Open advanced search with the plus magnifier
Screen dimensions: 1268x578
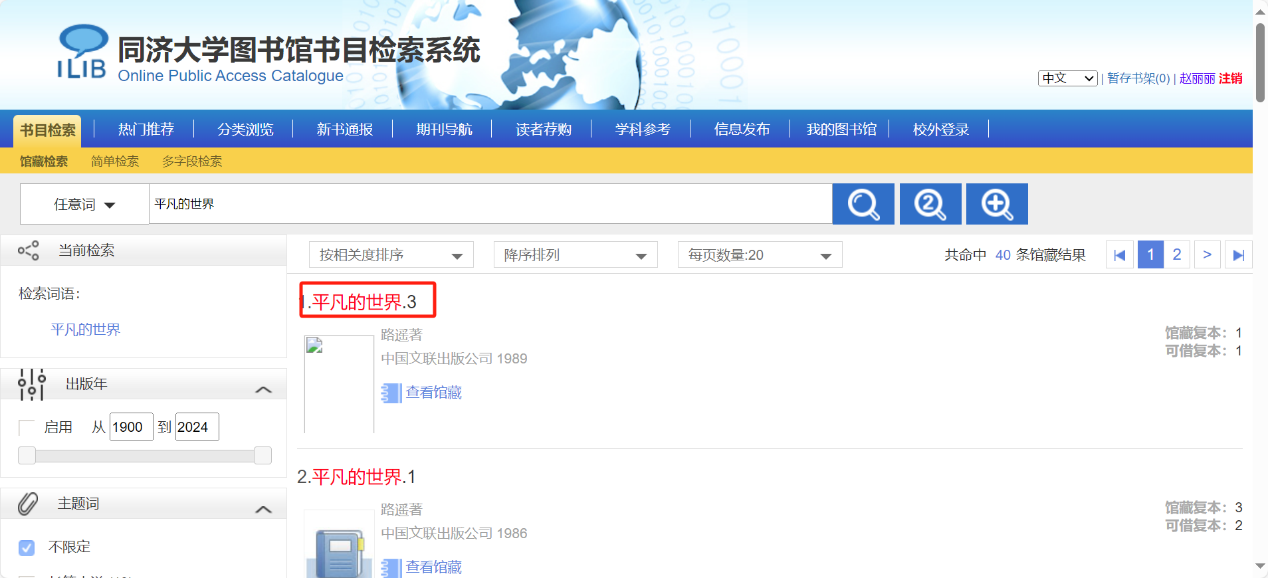[996, 204]
